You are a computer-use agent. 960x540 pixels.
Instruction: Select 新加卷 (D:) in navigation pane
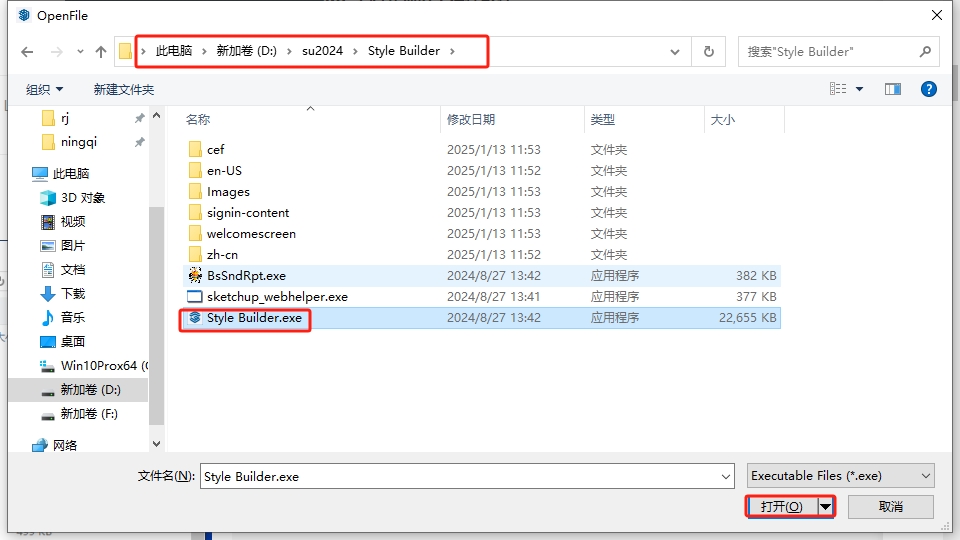click(x=78, y=390)
